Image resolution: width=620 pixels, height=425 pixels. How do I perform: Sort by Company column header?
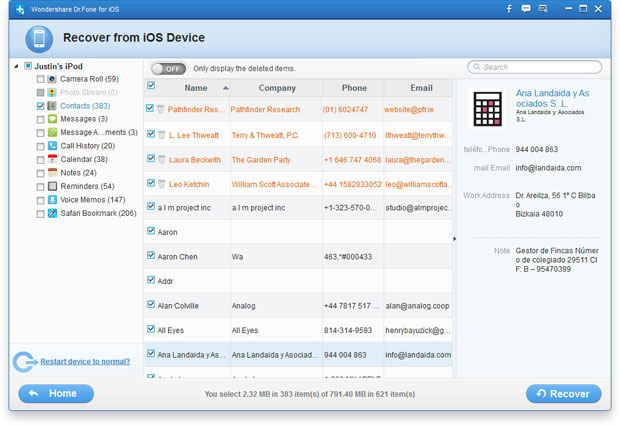[x=277, y=88]
